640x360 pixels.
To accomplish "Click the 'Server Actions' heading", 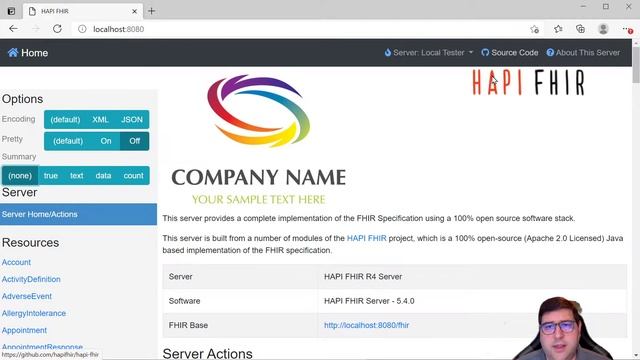I will pyautogui.click(x=207, y=353).
